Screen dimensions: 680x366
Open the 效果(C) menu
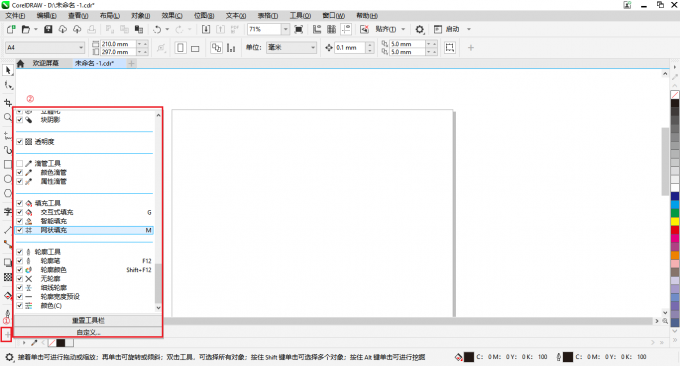(x=172, y=16)
